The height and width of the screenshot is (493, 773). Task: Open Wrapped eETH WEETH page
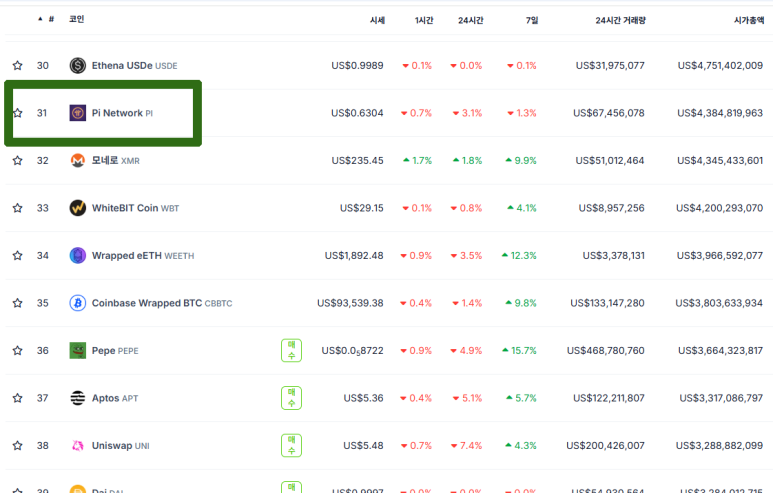[143, 255]
